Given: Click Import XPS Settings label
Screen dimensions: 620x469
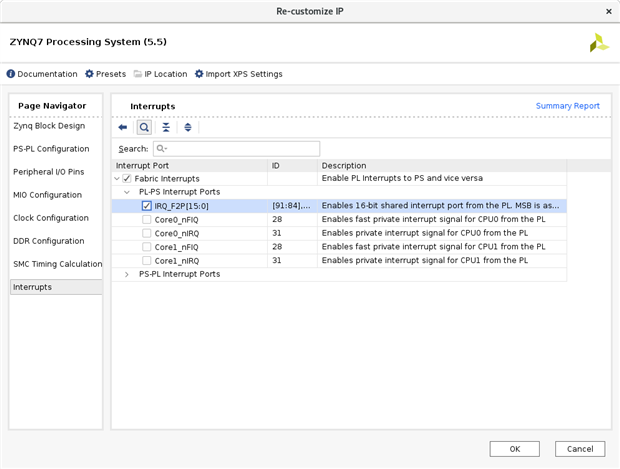Looking at the screenshot, I should (x=244, y=74).
